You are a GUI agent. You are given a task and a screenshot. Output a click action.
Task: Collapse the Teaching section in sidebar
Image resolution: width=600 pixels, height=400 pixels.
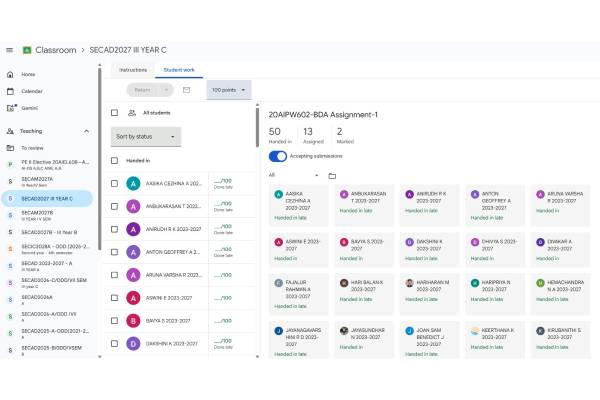click(87, 131)
